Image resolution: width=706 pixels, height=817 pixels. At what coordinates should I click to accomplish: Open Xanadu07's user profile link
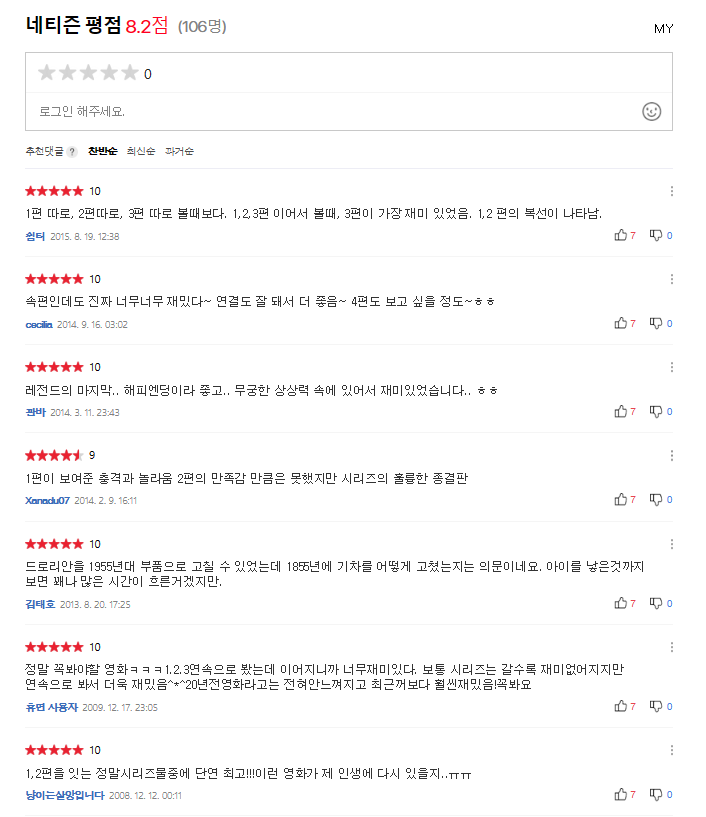pos(47,500)
